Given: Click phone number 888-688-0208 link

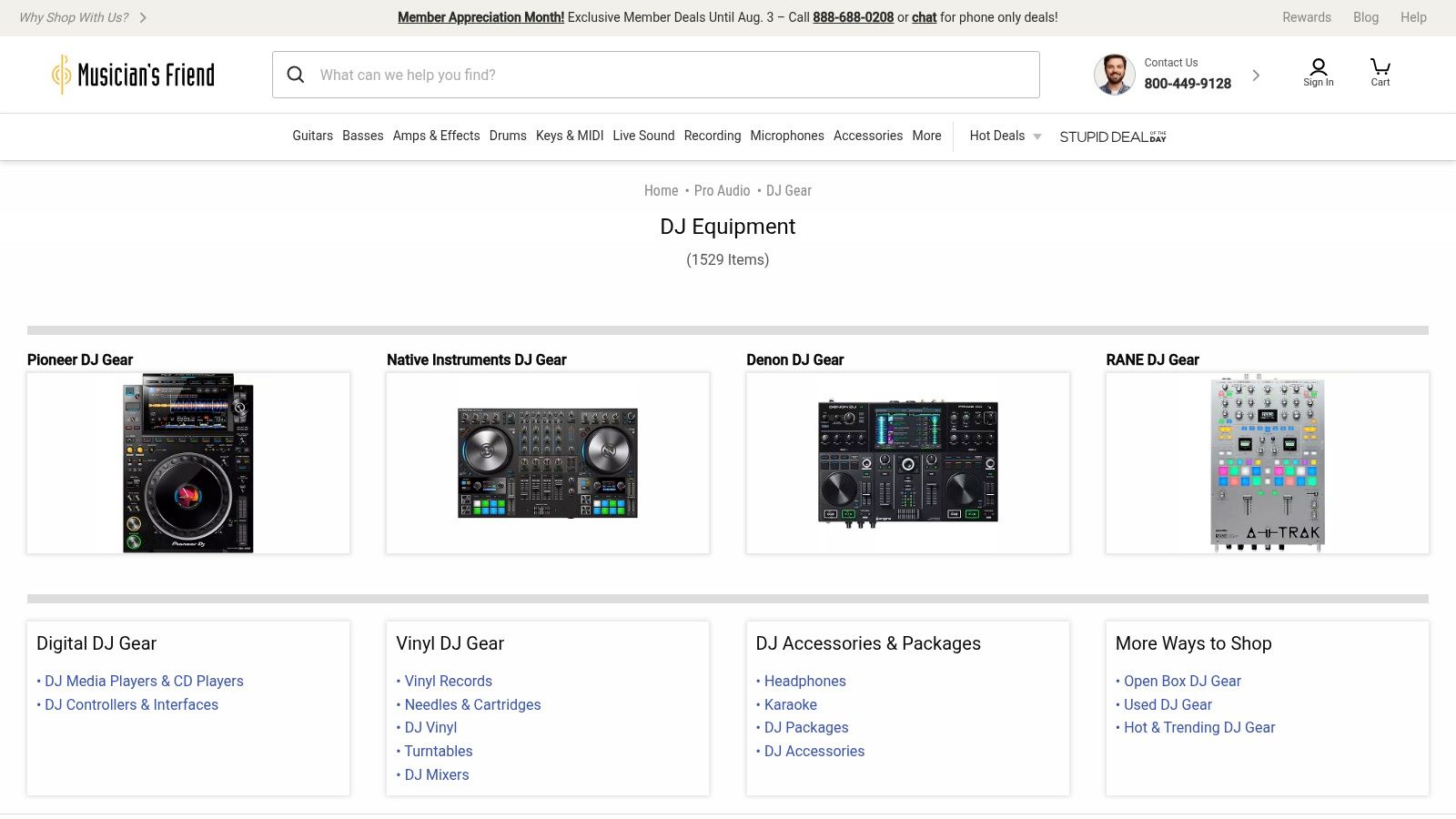Looking at the screenshot, I should [853, 17].
